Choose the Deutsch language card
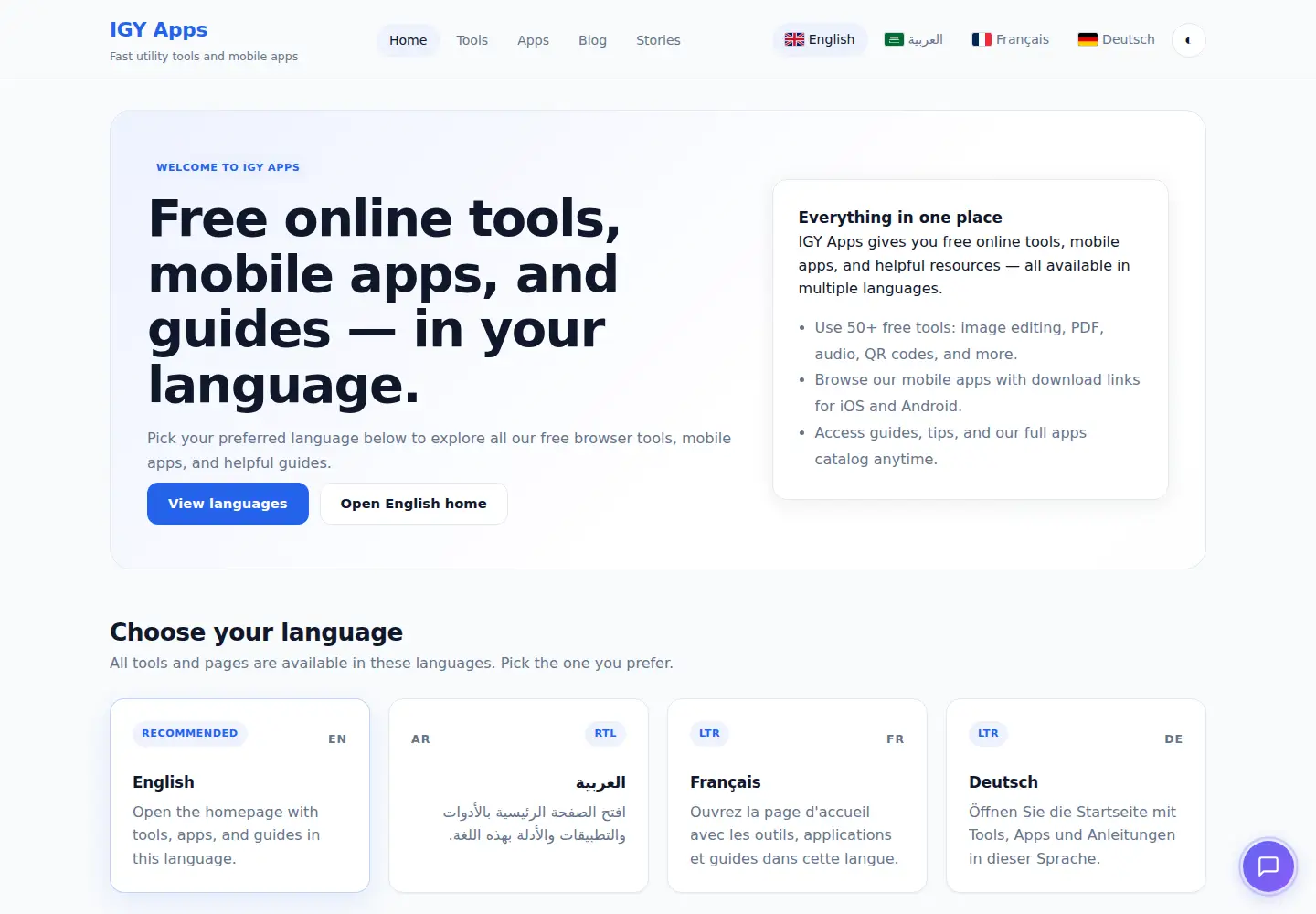1316x914 pixels. pos(1076,795)
